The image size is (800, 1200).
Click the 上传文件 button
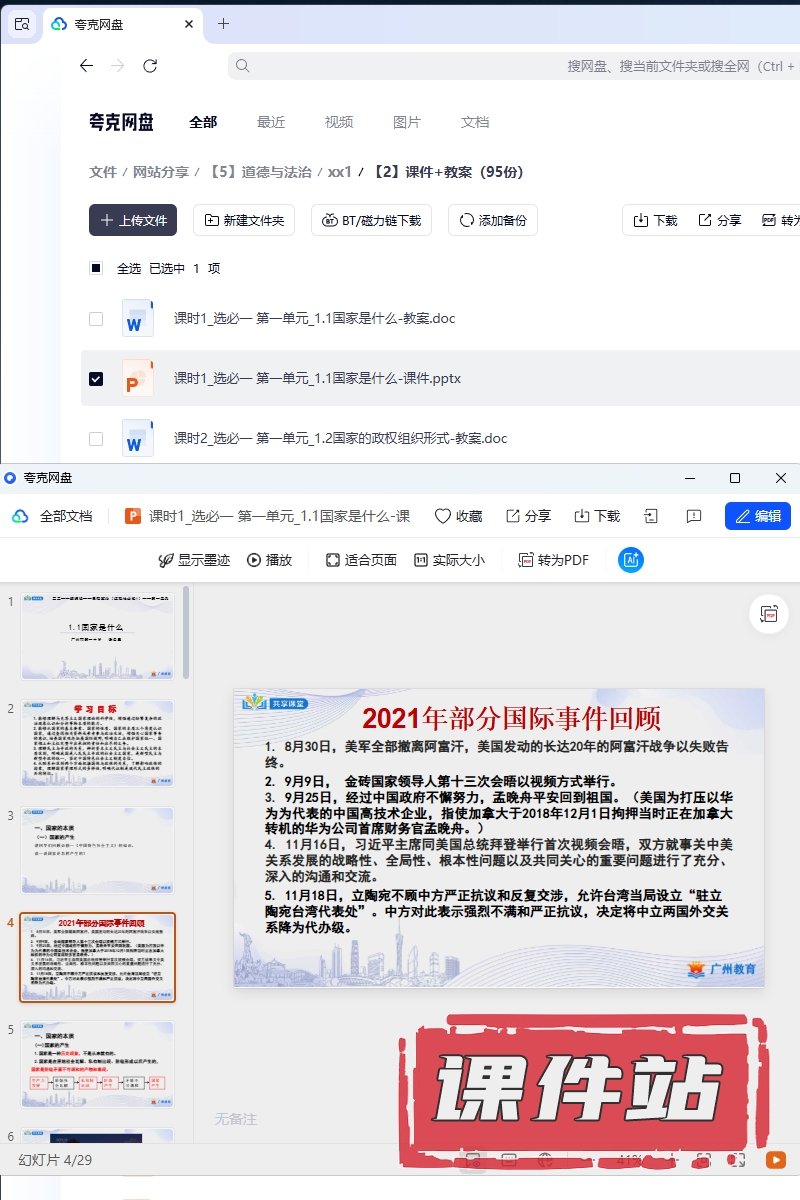[133, 221]
